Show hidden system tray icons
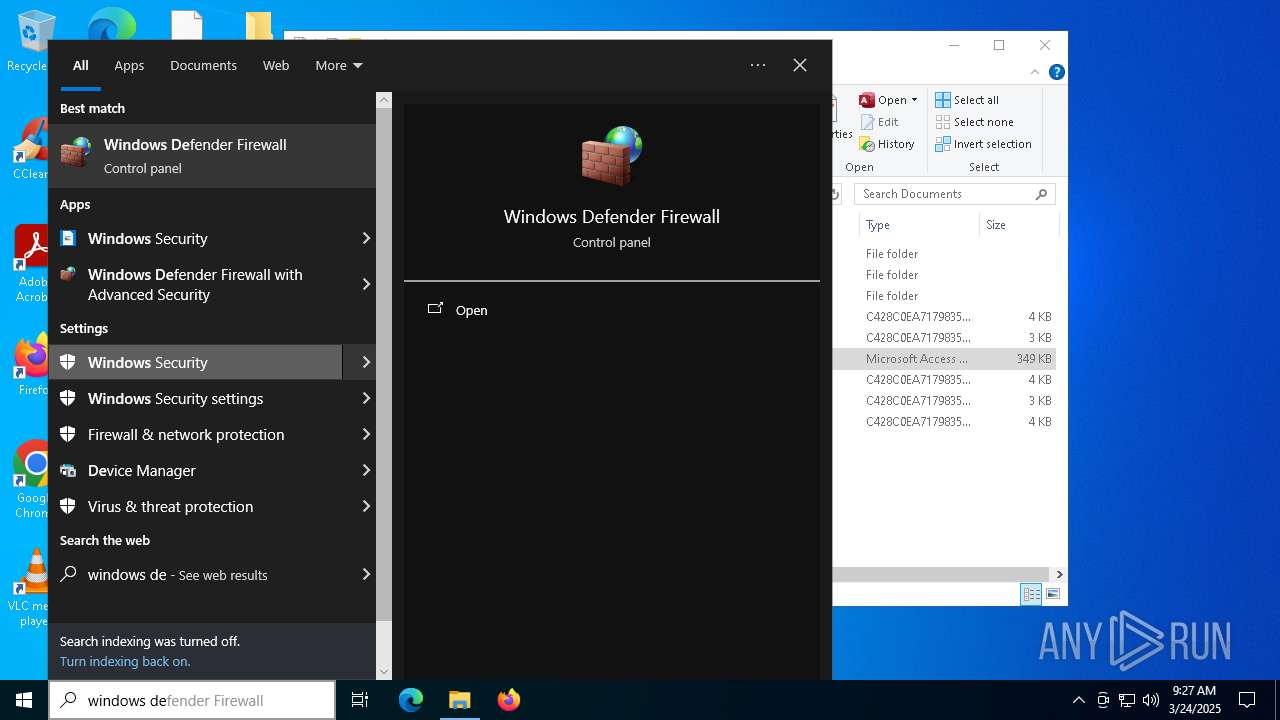The image size is (1280, 720). (1078, 700)
